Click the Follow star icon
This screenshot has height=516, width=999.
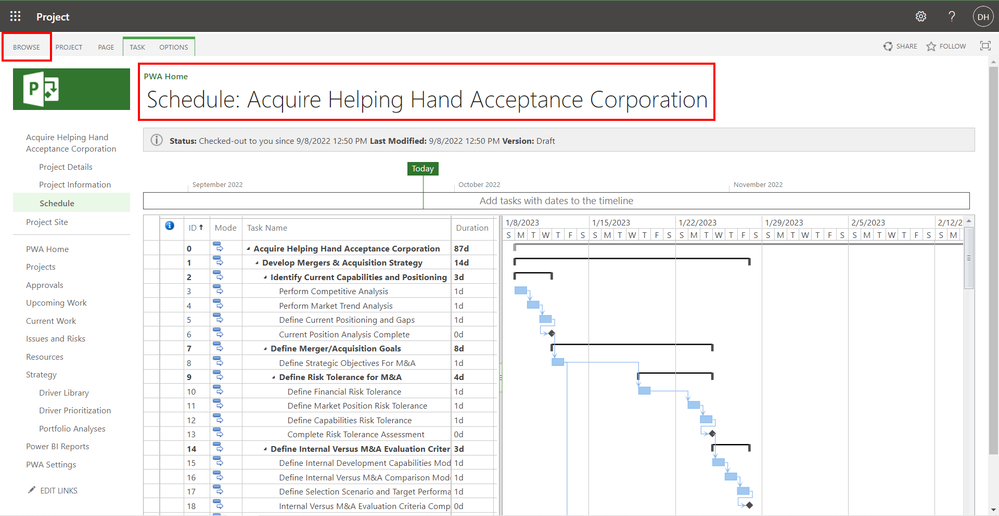coord(931,46)
